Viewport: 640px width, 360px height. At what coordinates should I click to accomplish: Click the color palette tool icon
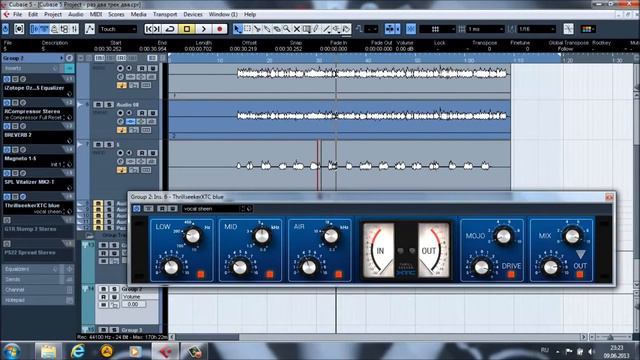pos(587,29)
